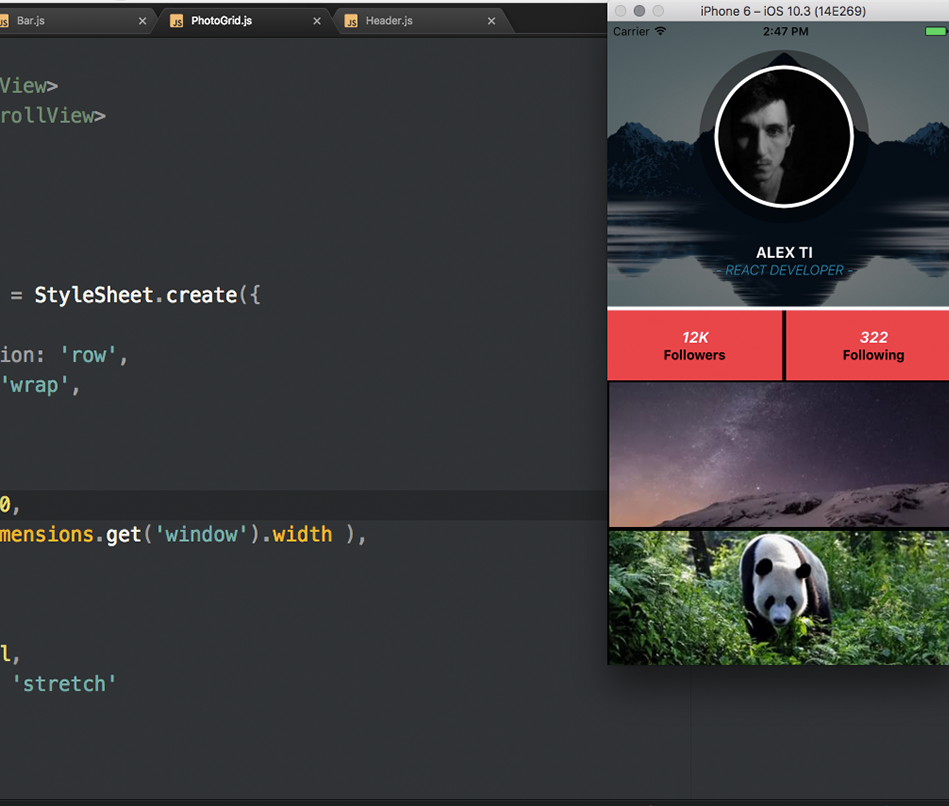Click the green battery icon in simulator

click(x=935, y=32)
